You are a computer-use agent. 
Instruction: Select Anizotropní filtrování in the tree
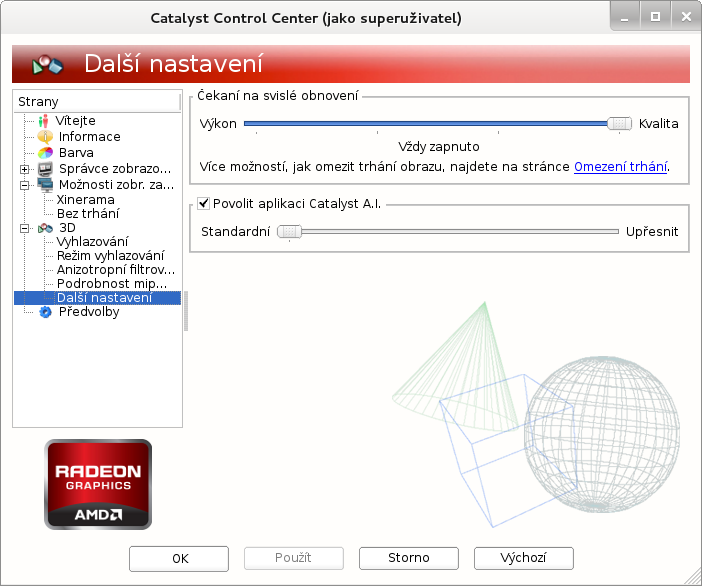pos(115,270)
